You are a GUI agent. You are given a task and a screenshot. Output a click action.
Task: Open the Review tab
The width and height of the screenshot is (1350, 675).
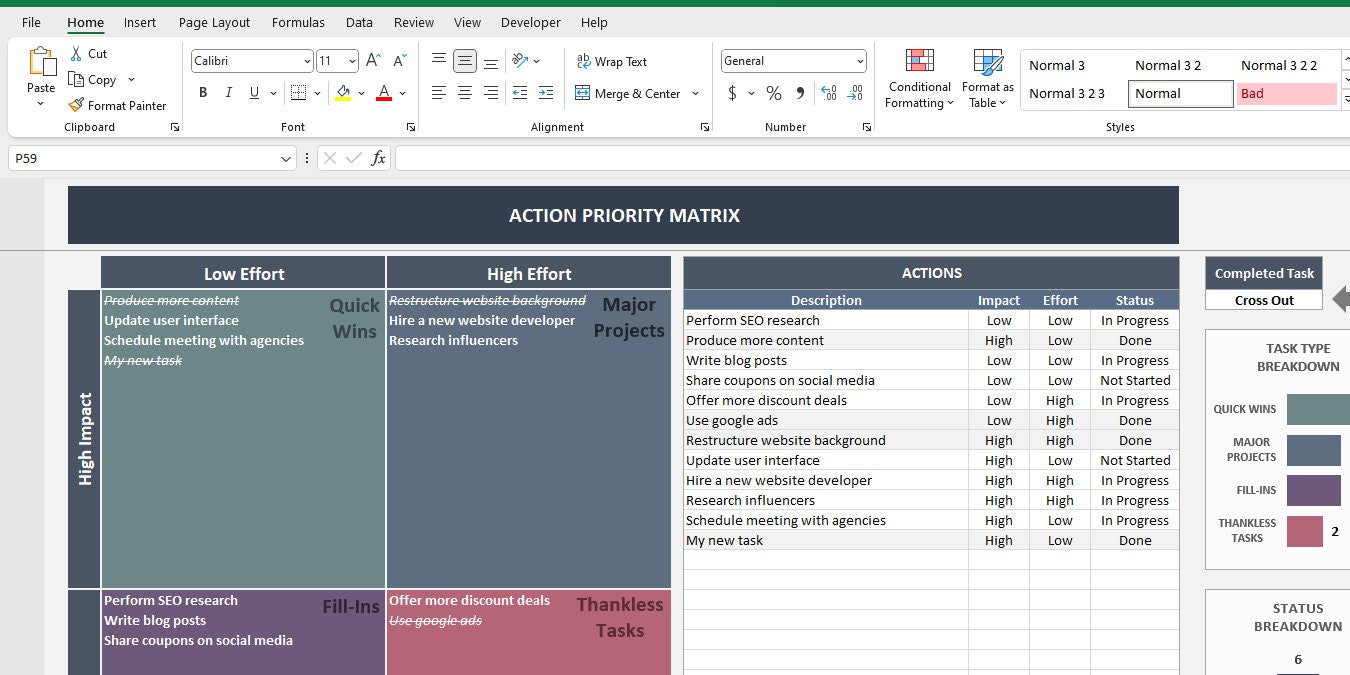[x=414, y=22]
